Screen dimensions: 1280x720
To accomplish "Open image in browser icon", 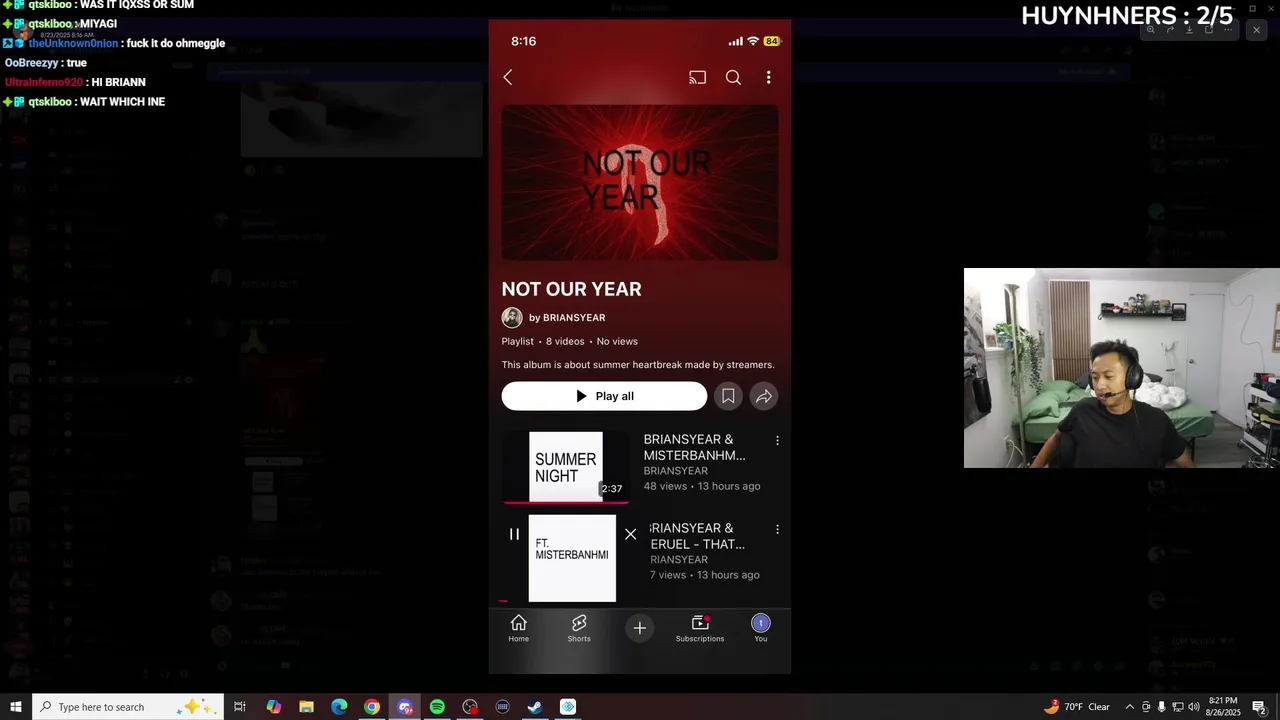I will (x=1209, y=30).
